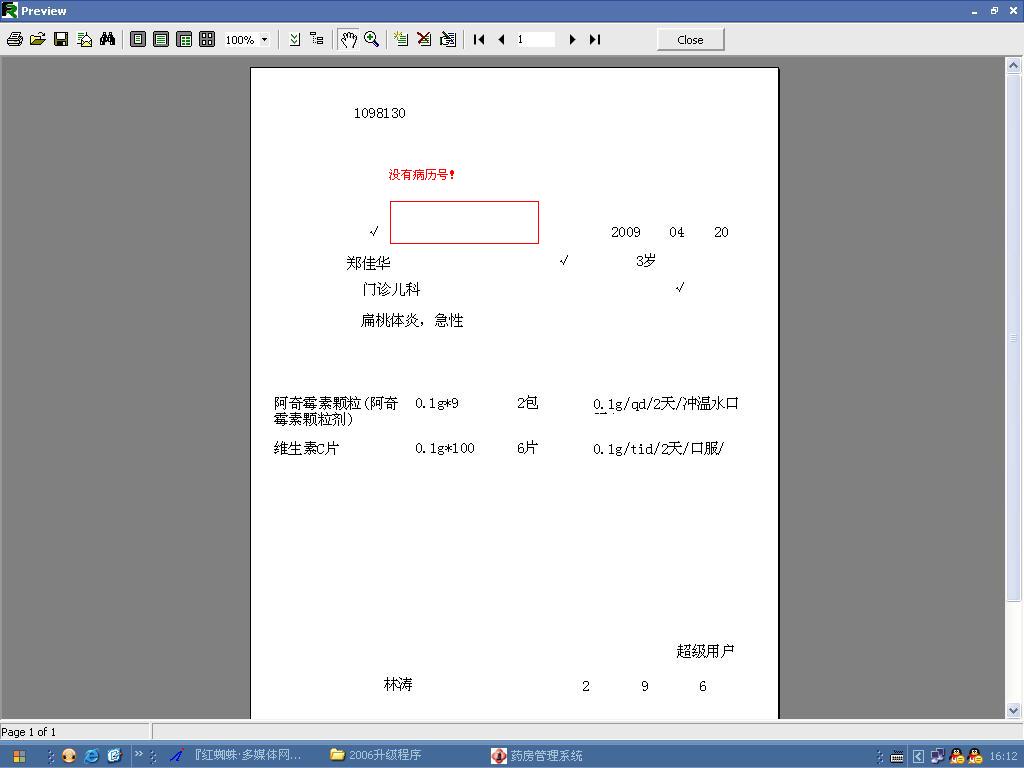Click the prescription number 1098130
Viewport: 1024px width, 768px height.
[x=379, y=113]
